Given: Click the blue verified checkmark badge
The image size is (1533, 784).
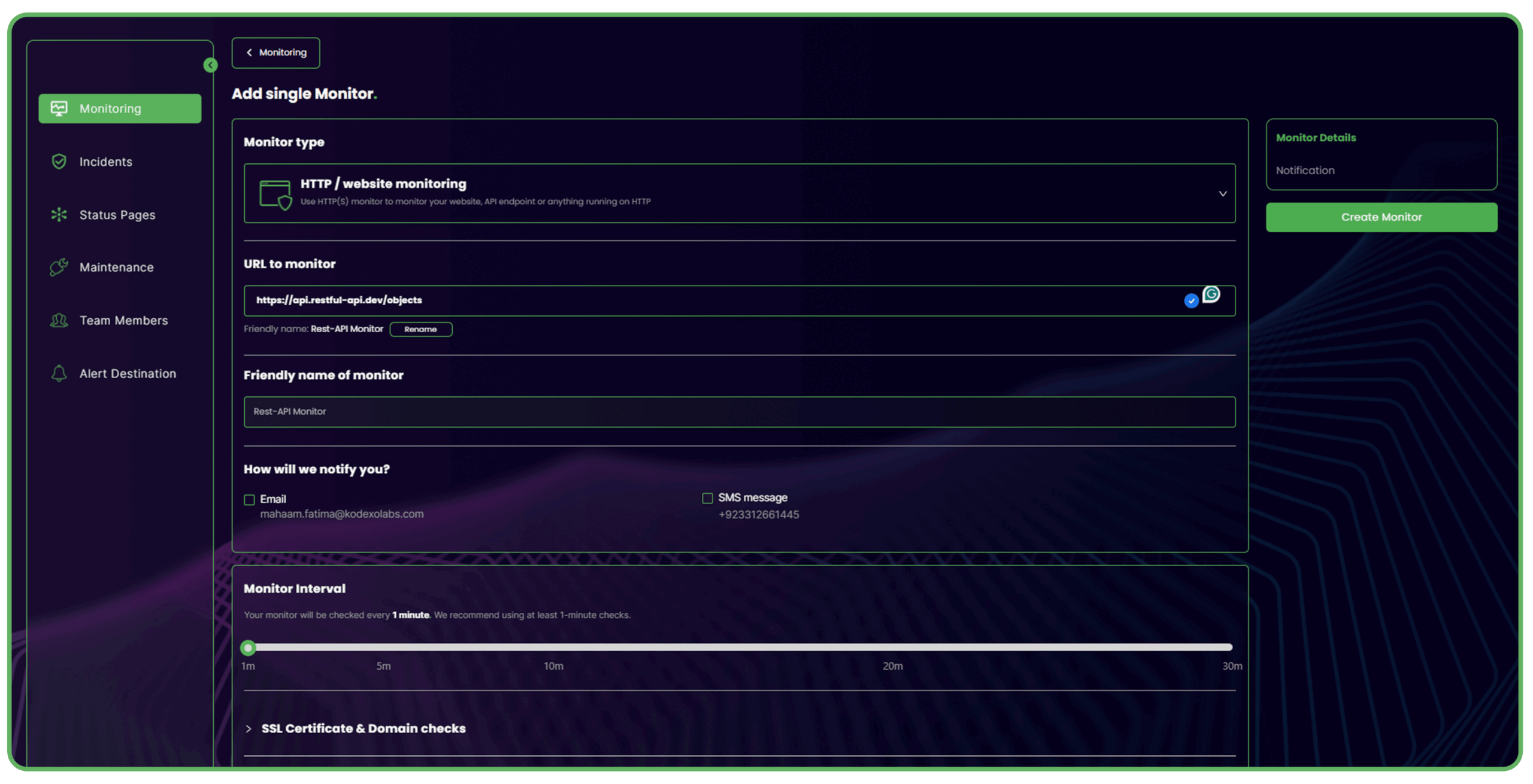Looking at the screenshot, I should click(1191, 301).
